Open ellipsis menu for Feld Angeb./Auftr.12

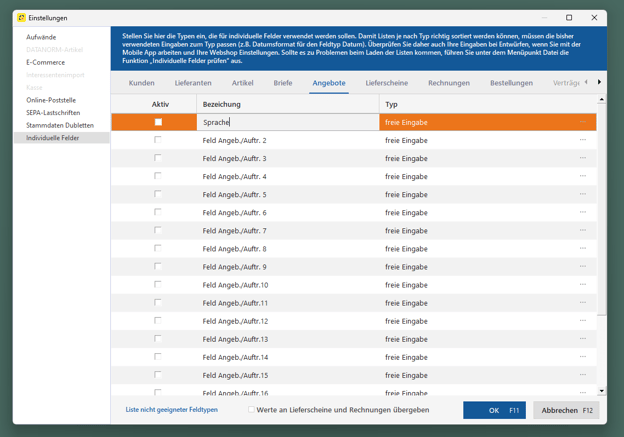click(x=583, y=321)
